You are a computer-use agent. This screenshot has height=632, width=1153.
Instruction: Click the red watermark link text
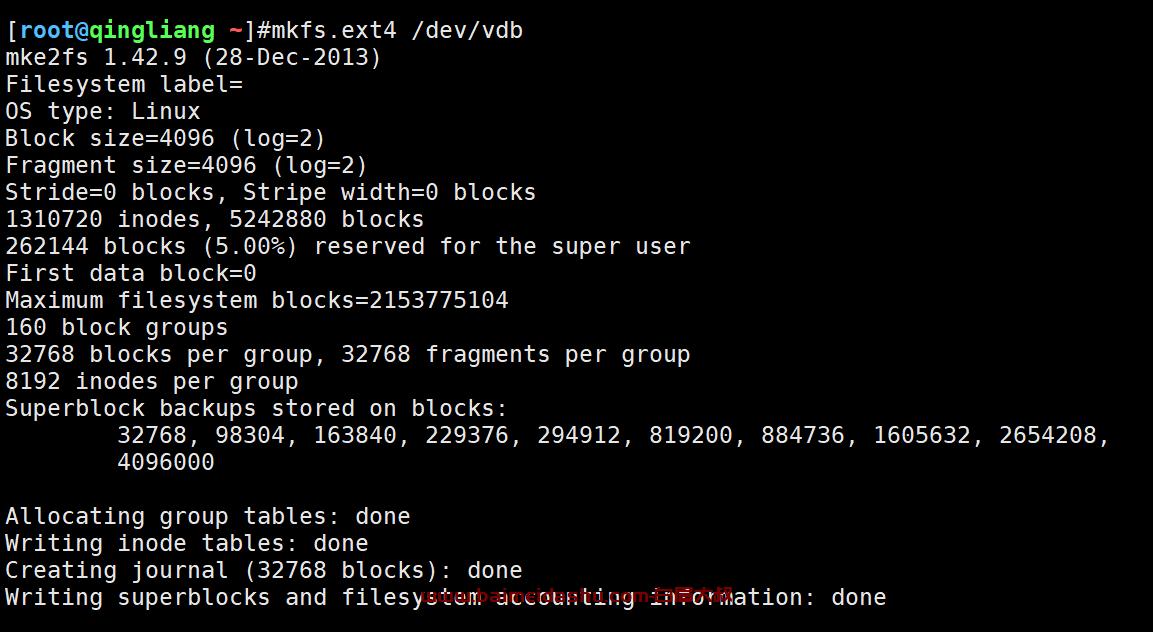click(x=577, y=595)
